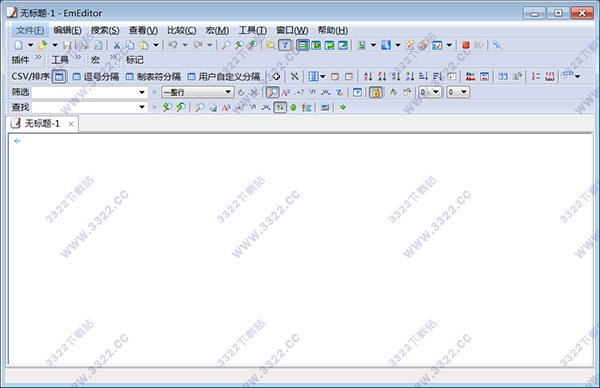600x388 pixels.
Task: Click the Save floppy disk icon
Action: tap(67, 45)
